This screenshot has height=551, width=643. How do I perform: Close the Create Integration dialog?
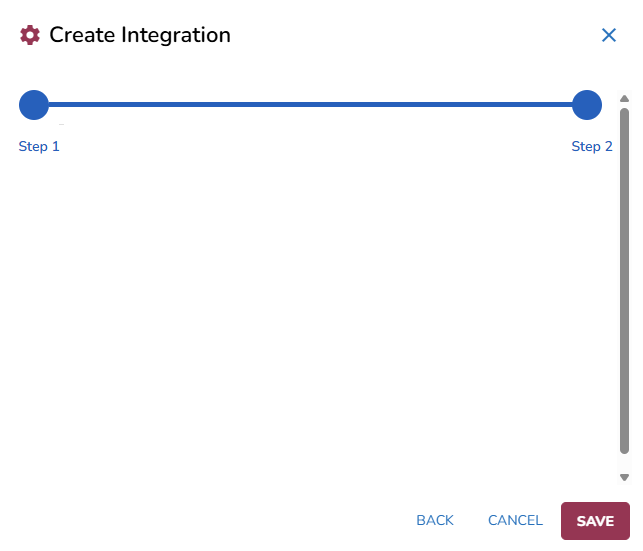tap(609, 35)
